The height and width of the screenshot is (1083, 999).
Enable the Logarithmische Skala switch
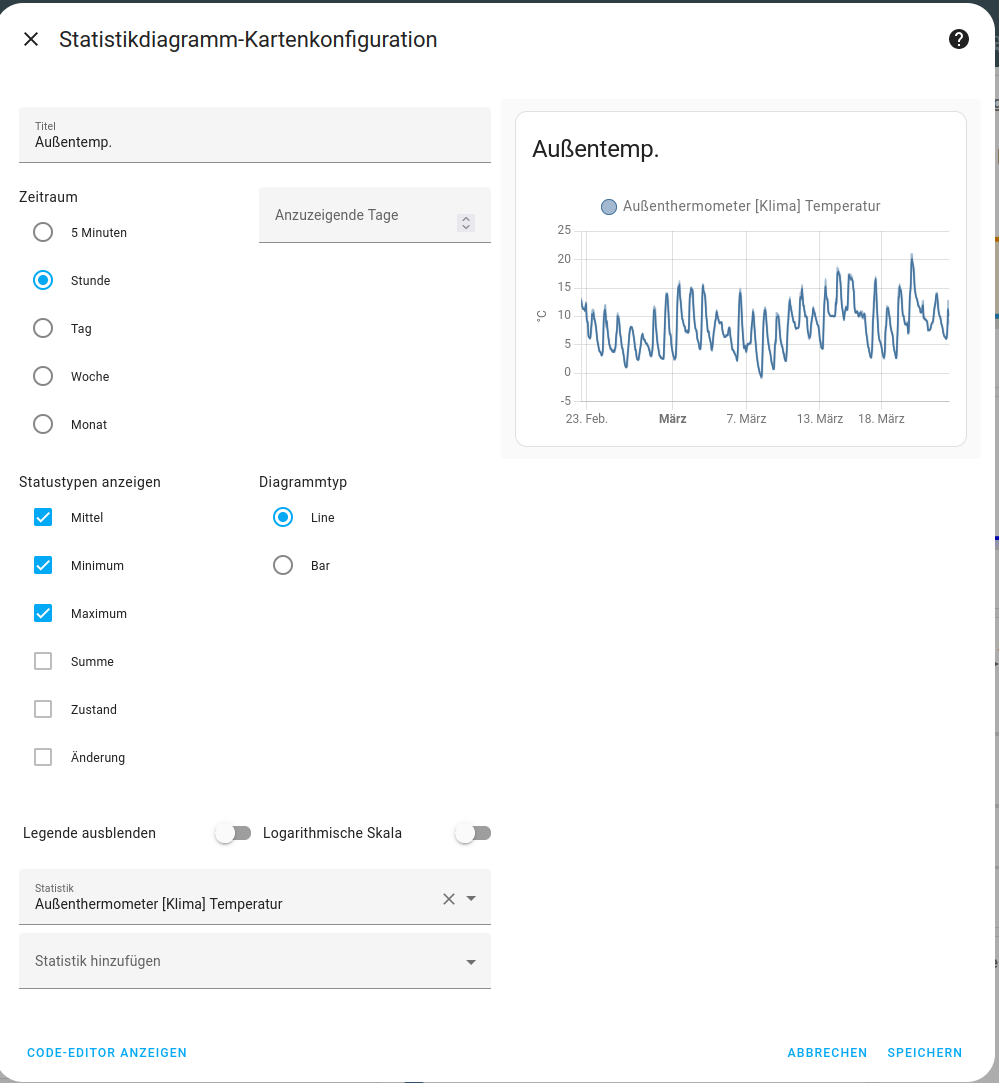pos(472,833)
